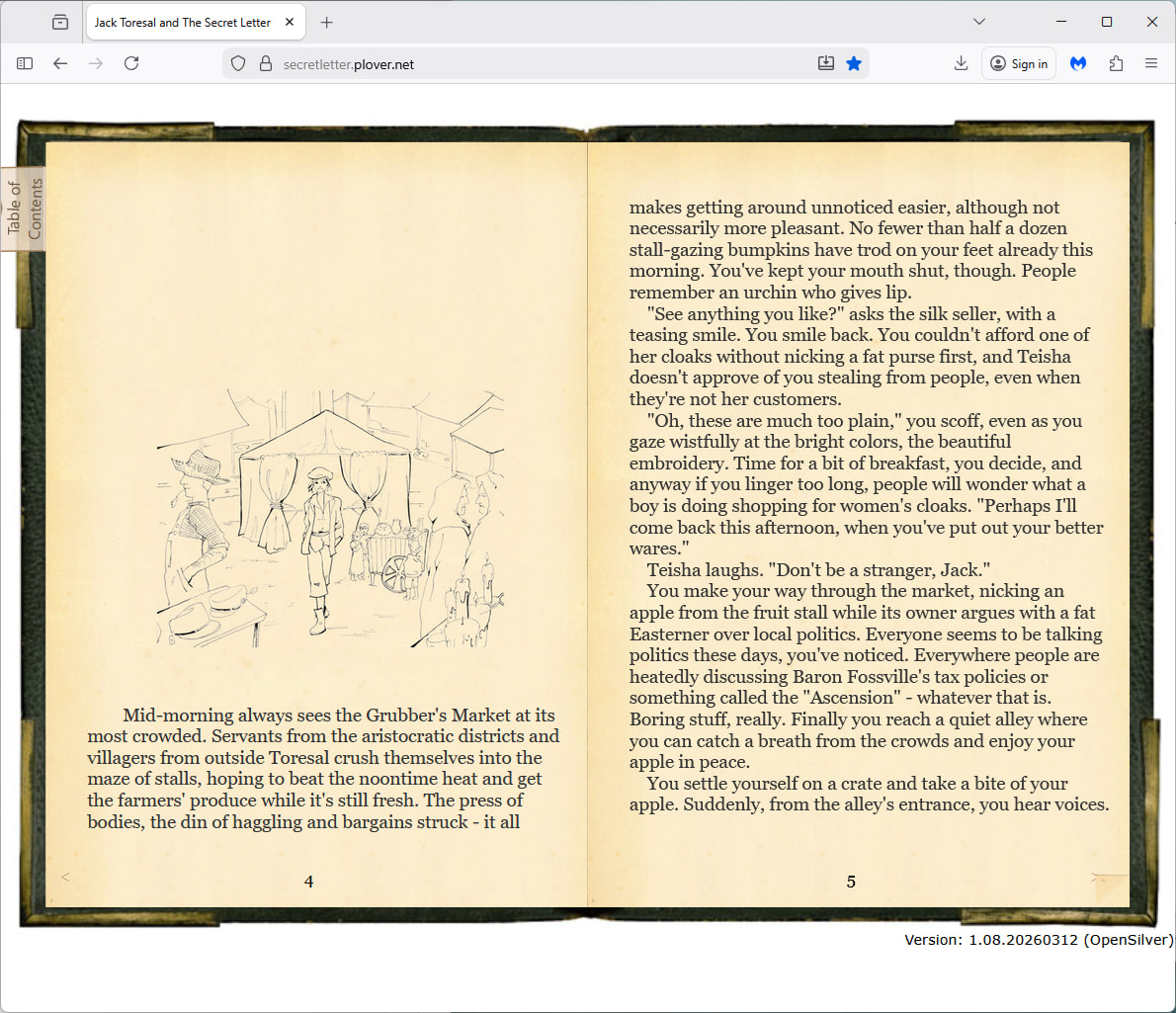1176x1013 pixels.
Task: Click the tracking protection shield icon
Action: point(238,63)
